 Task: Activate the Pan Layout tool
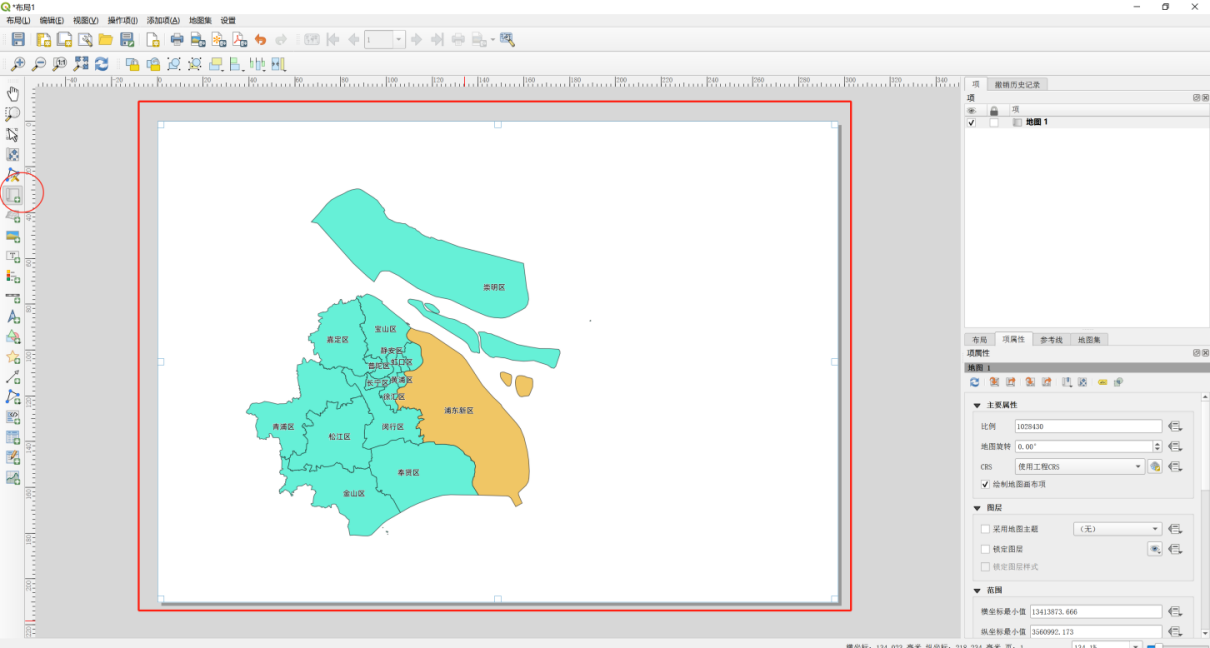[13, 93]
